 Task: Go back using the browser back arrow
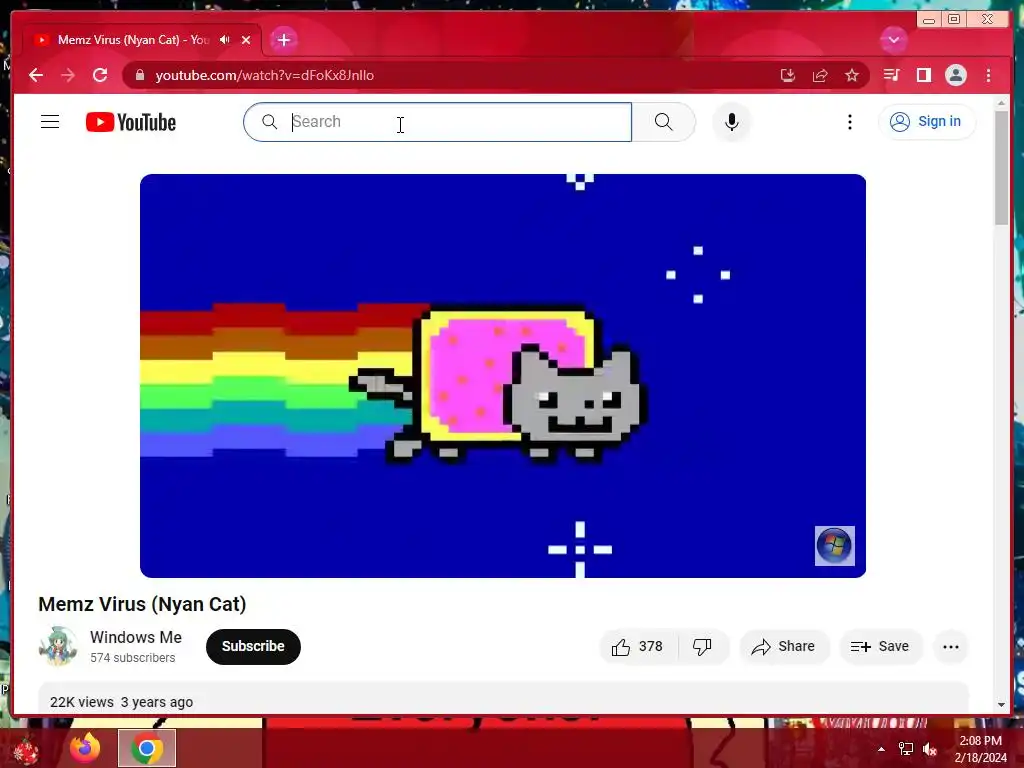[x=36, y=75]
